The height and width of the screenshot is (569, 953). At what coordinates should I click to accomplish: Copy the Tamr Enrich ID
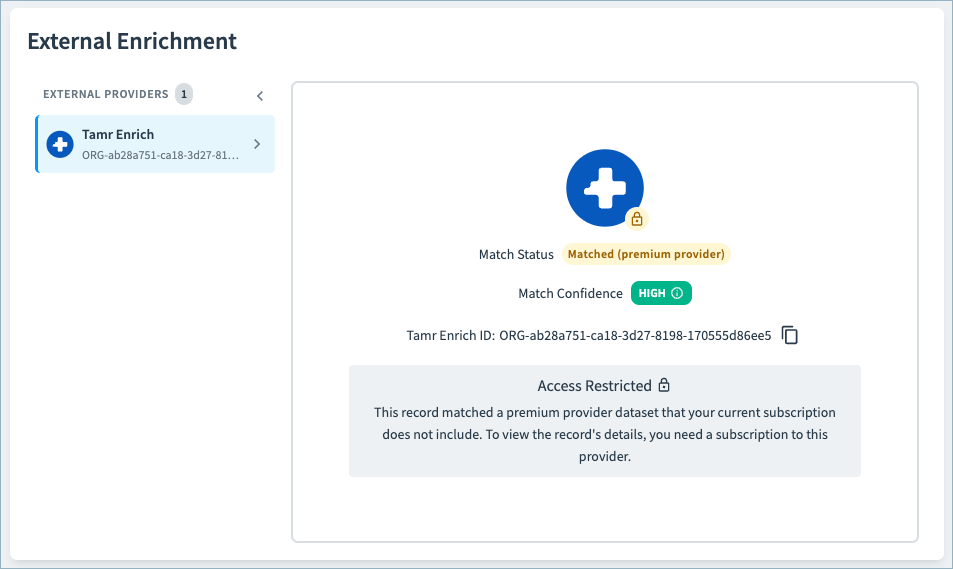790,335
